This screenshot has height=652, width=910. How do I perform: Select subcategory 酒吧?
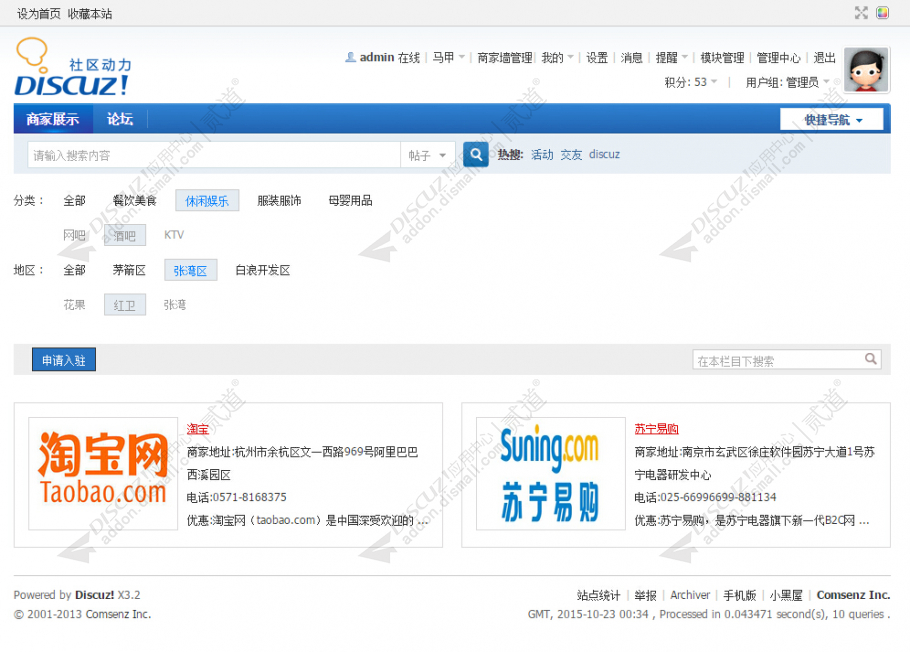coord(125,235)
